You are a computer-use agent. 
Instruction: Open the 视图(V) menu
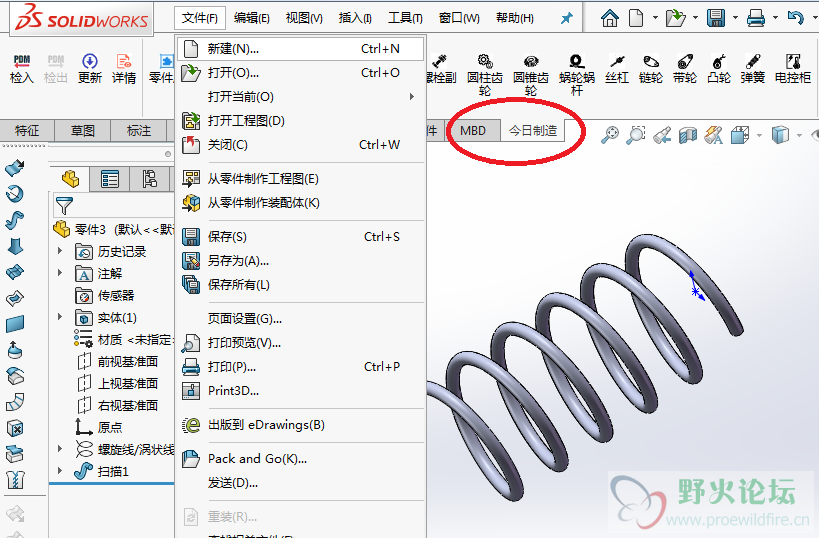pyautogui.click(x=304, y=18)
